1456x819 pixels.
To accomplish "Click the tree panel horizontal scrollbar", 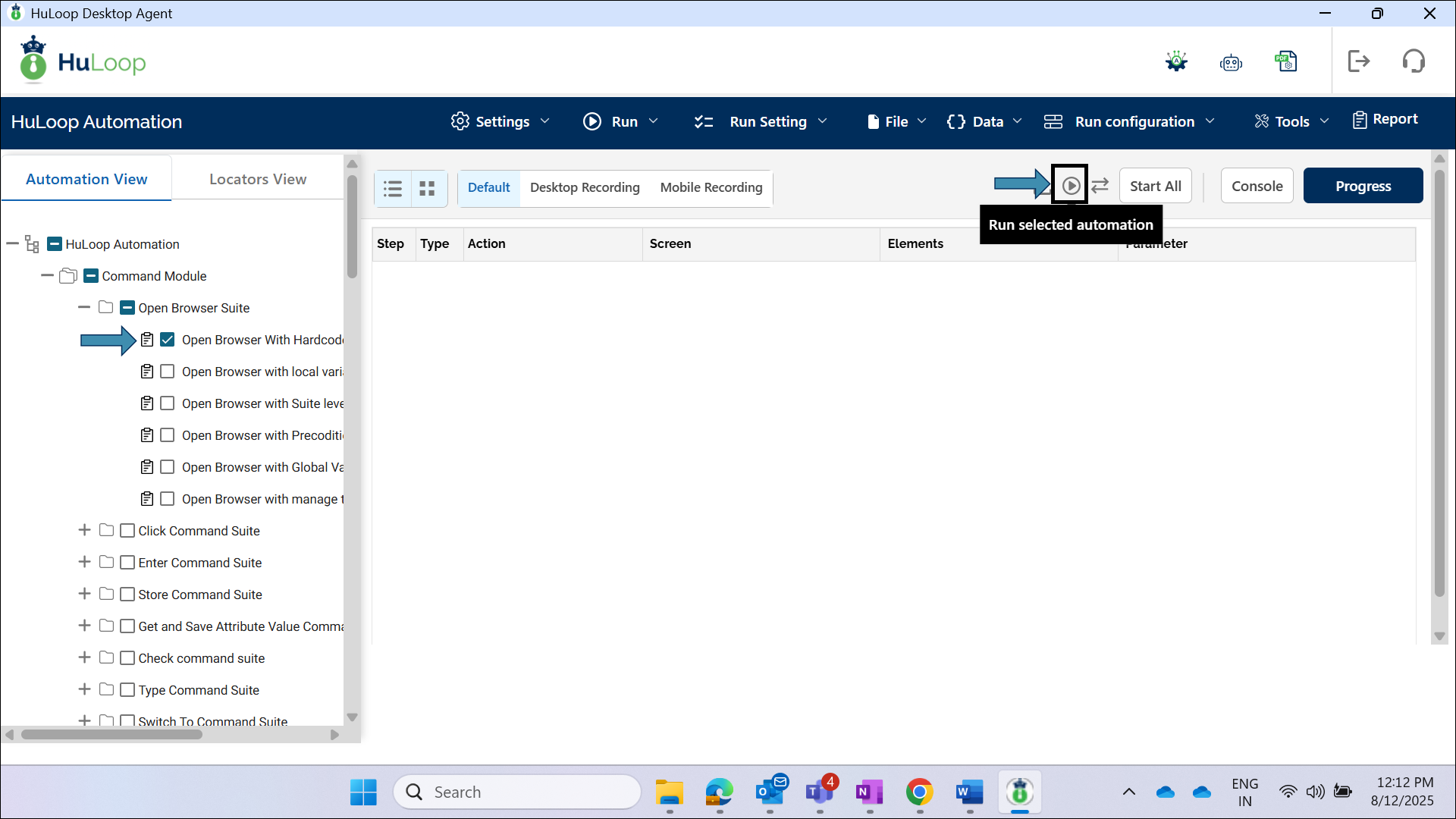I will [111, 734].
